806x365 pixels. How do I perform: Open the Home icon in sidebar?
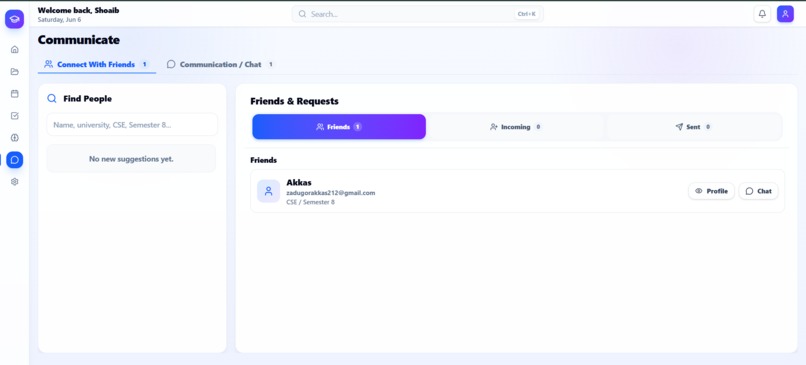[14, 49]
